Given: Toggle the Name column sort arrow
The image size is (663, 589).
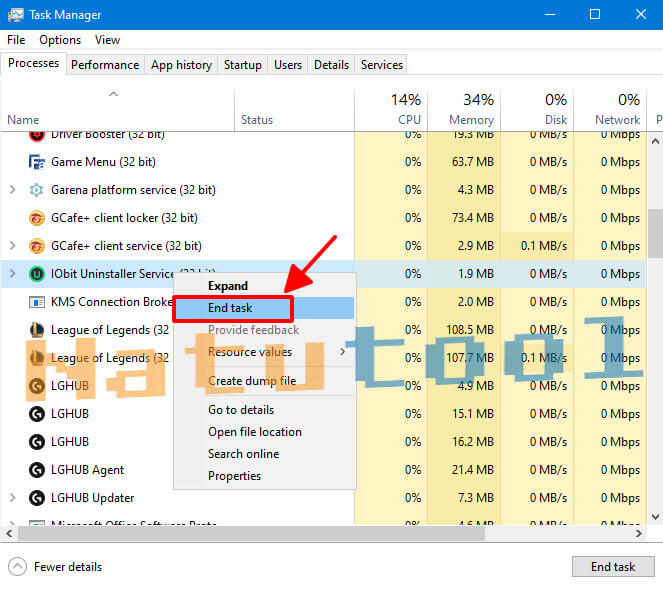Looking at the screenshot, I should (113, 94).
